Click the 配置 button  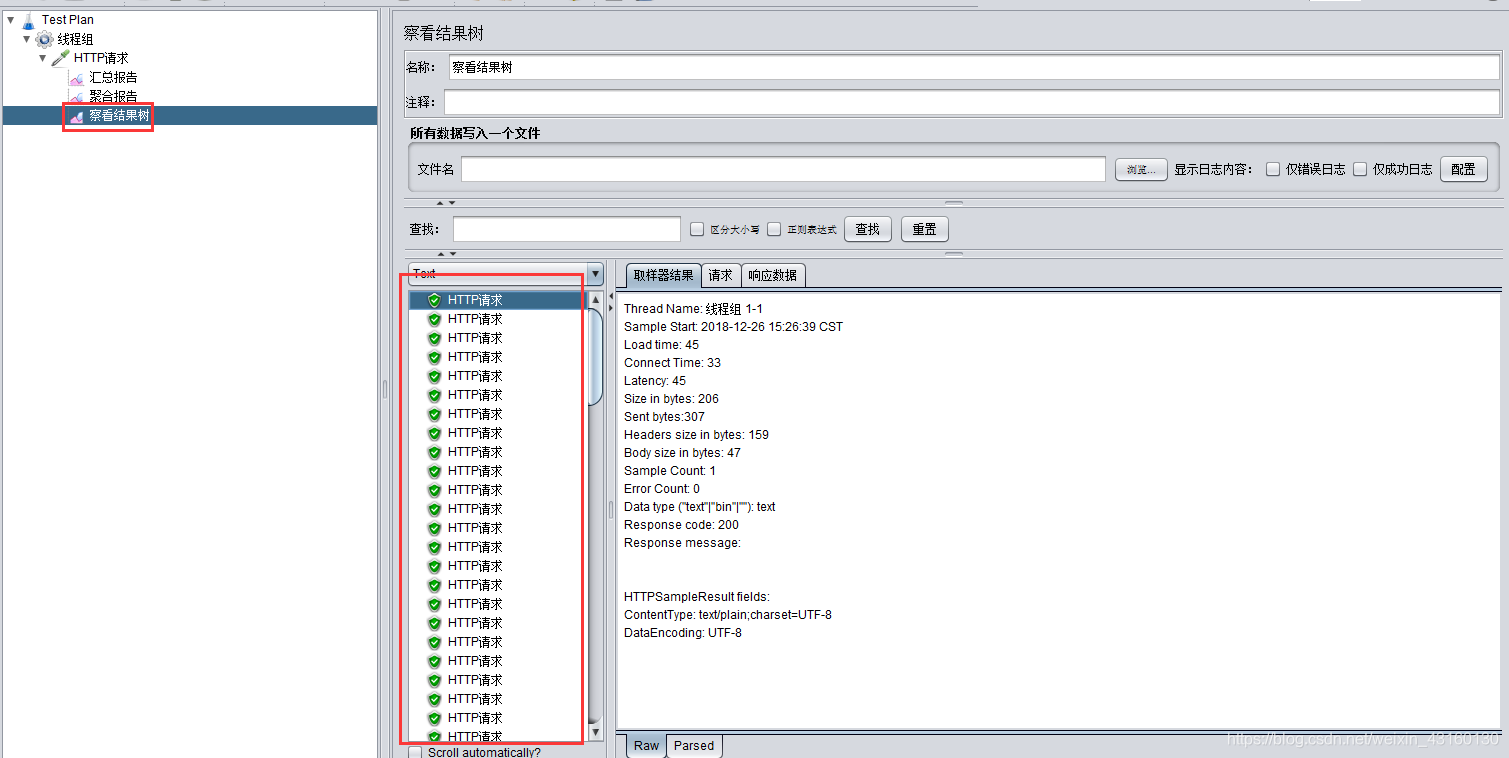tap(1463, 169)
